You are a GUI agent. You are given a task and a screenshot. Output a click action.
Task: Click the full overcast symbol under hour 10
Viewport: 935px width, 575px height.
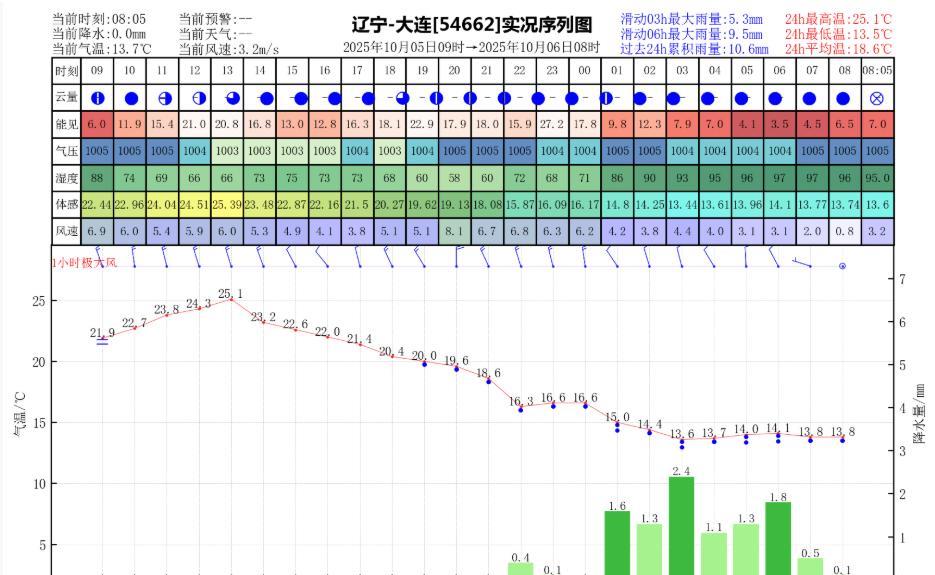click(131, 98)
